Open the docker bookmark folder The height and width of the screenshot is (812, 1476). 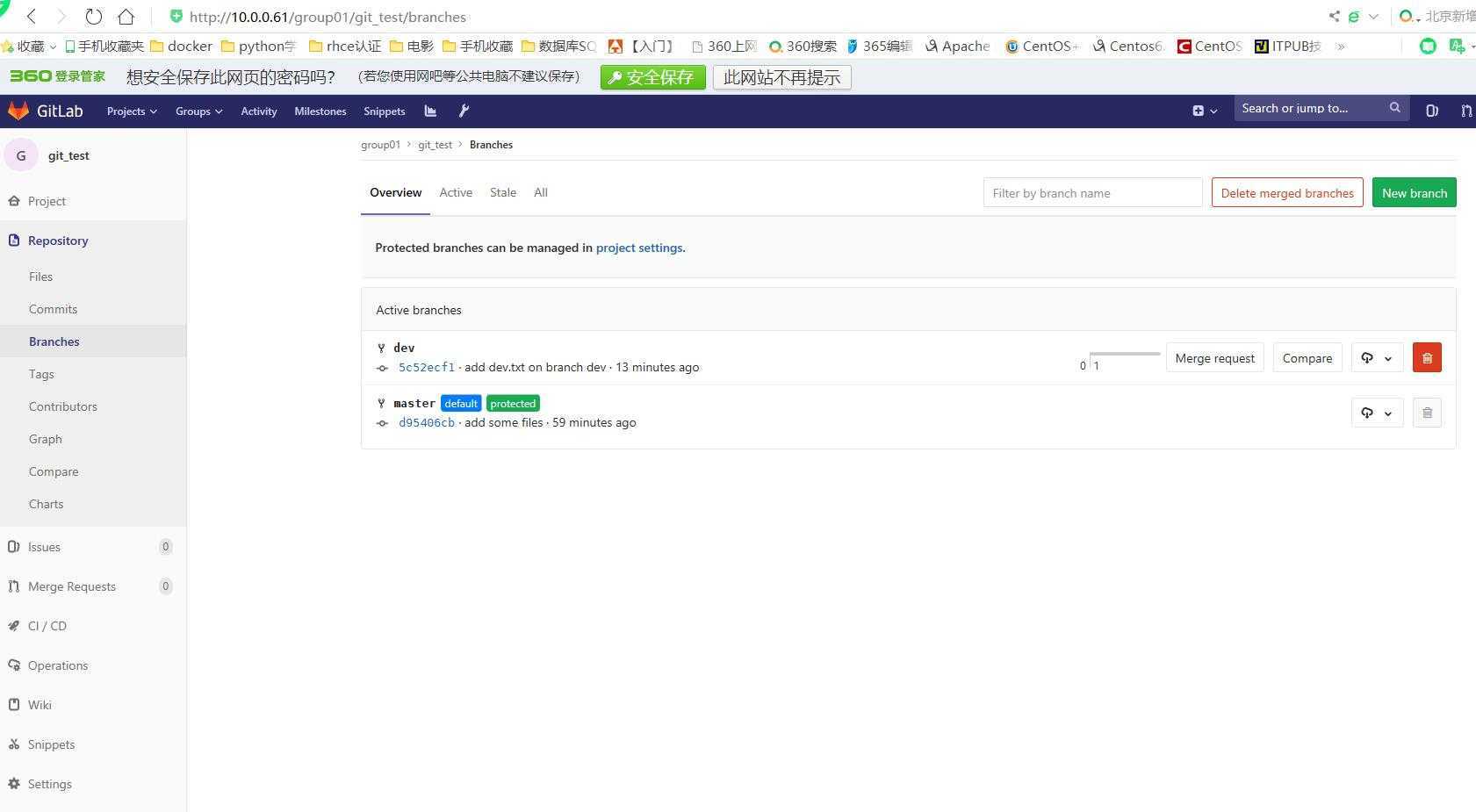[182, 47]
